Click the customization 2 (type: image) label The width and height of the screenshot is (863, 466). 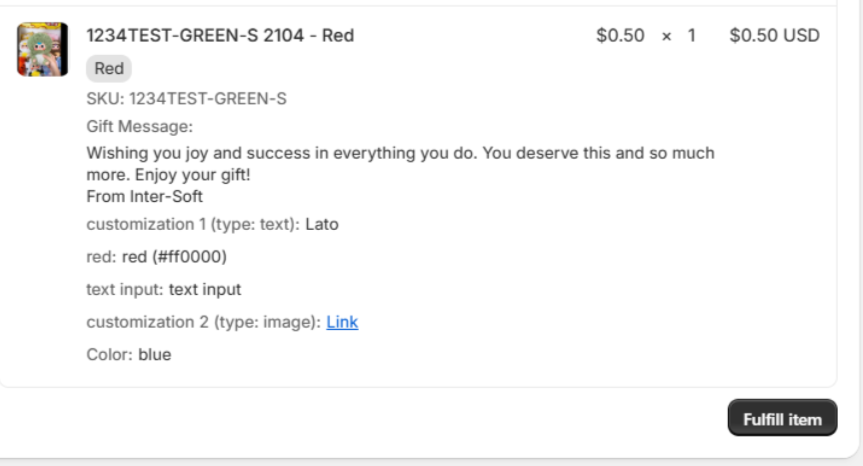[203, 322]
